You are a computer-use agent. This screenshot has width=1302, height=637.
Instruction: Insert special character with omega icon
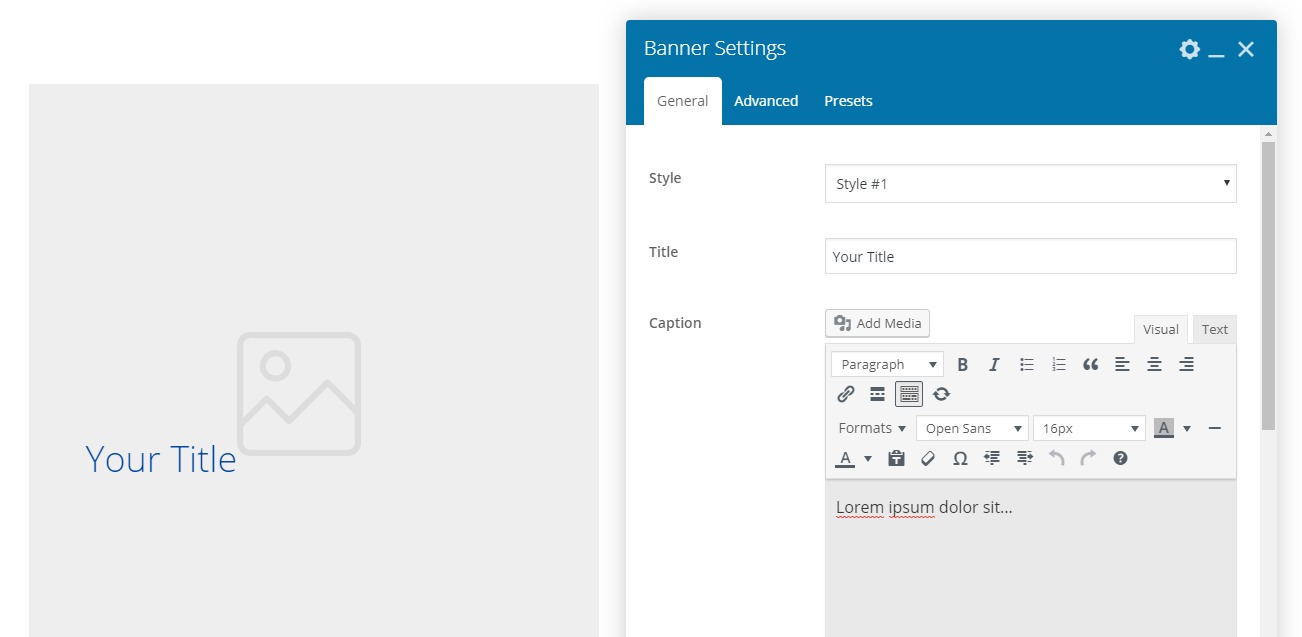[x=960, y=458]
